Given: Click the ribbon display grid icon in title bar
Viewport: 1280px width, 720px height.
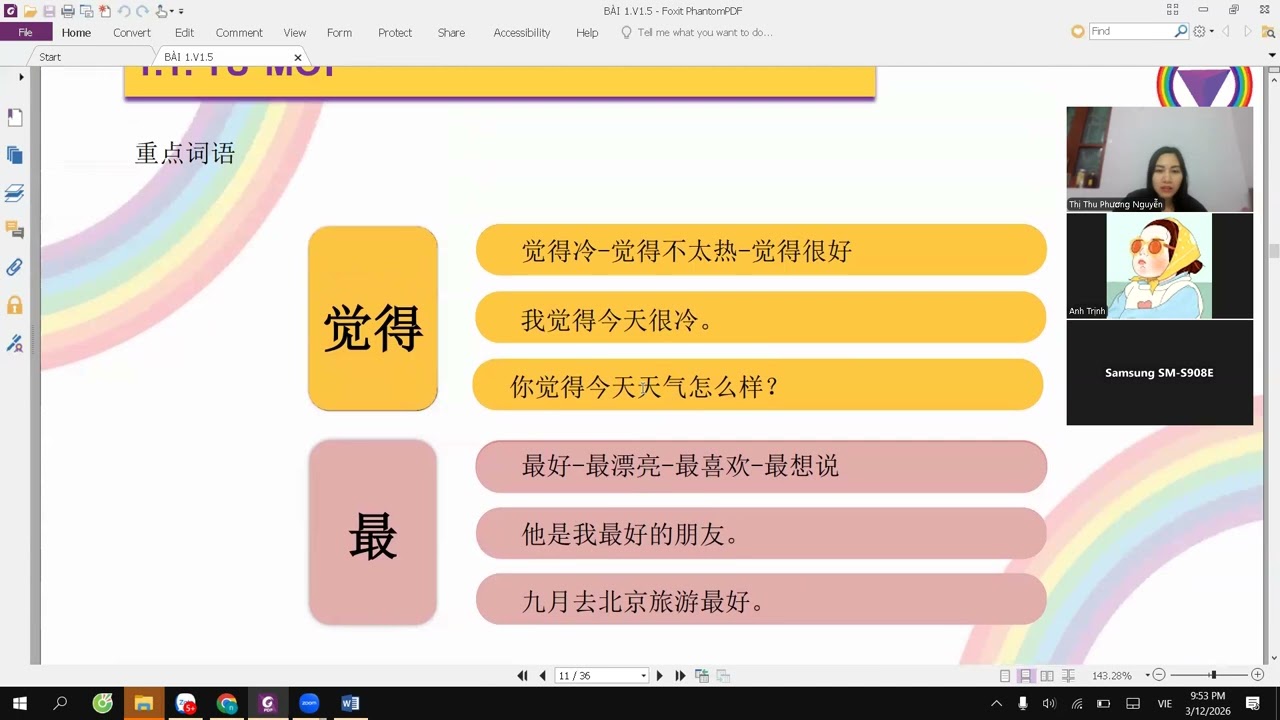Looking at the screenshot, I should [x=1172, y=10].
